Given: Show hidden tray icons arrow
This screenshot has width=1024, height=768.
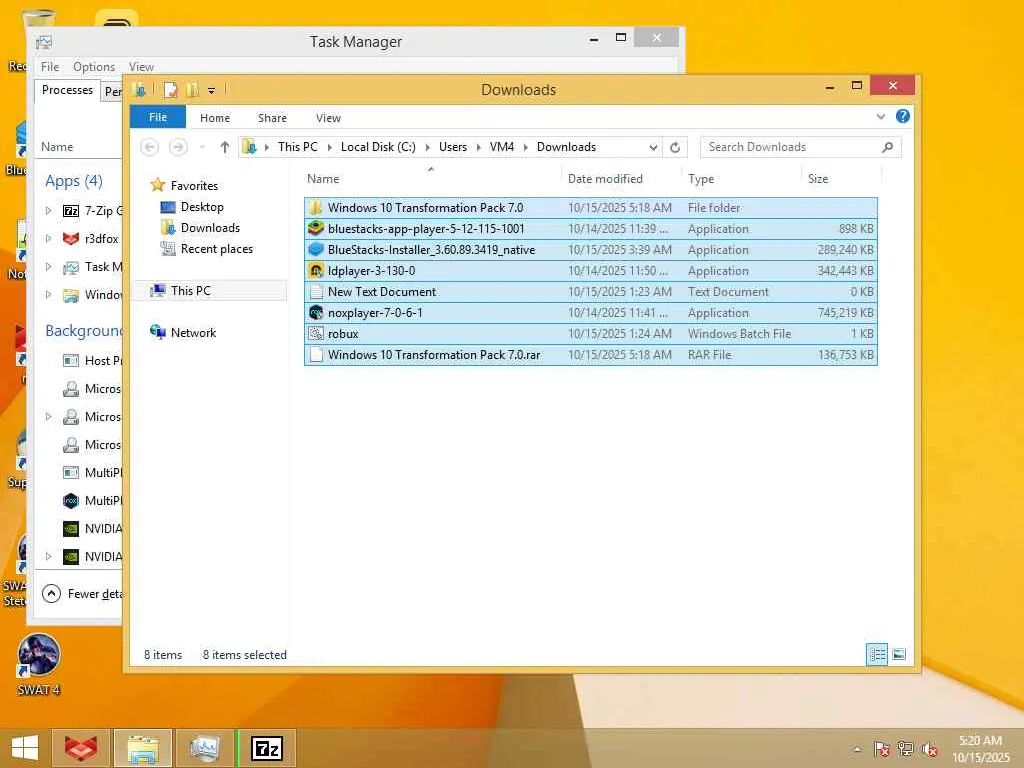Looking at the screenshot, I should click(857, 749).
